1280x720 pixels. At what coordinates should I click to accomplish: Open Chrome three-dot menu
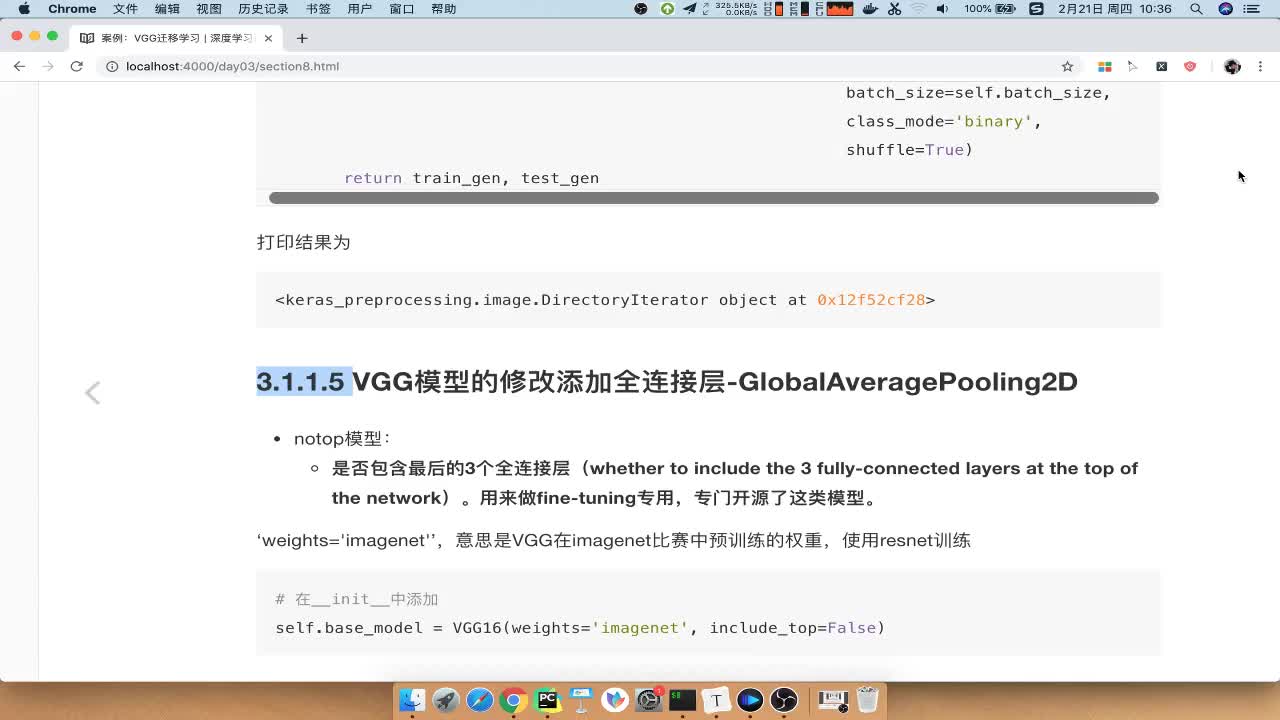click(1260, 66)
